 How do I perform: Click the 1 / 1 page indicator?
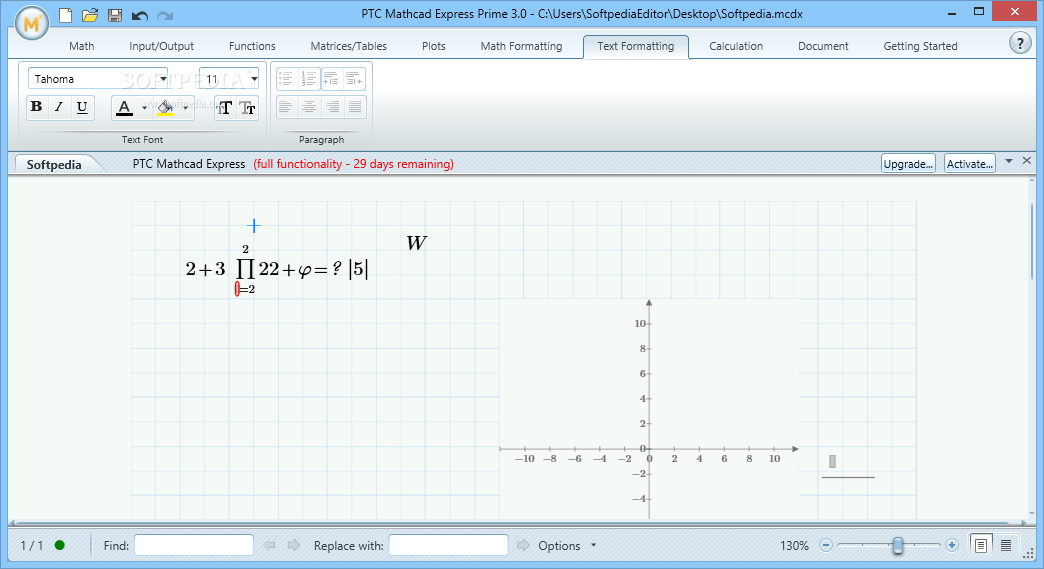[x=31, y=546]
